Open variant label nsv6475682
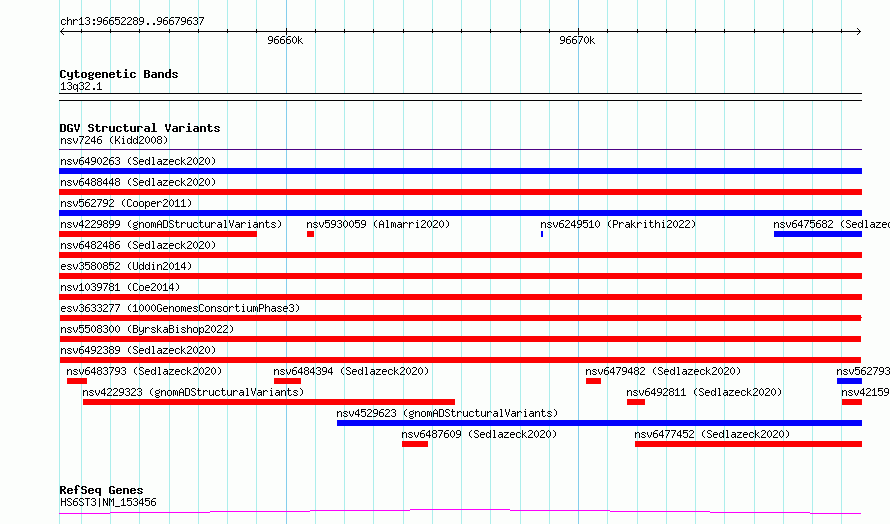 click(831, 224)
